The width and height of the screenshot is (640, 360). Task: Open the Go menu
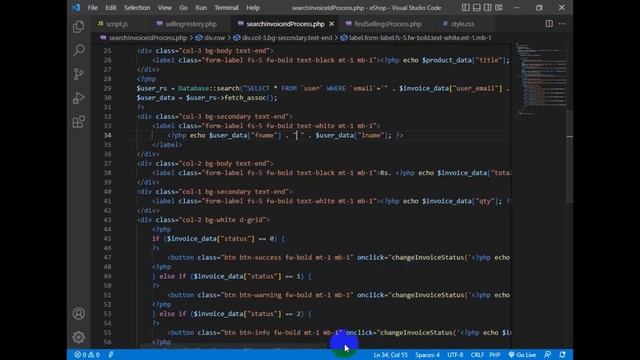[x=183, y=8]
